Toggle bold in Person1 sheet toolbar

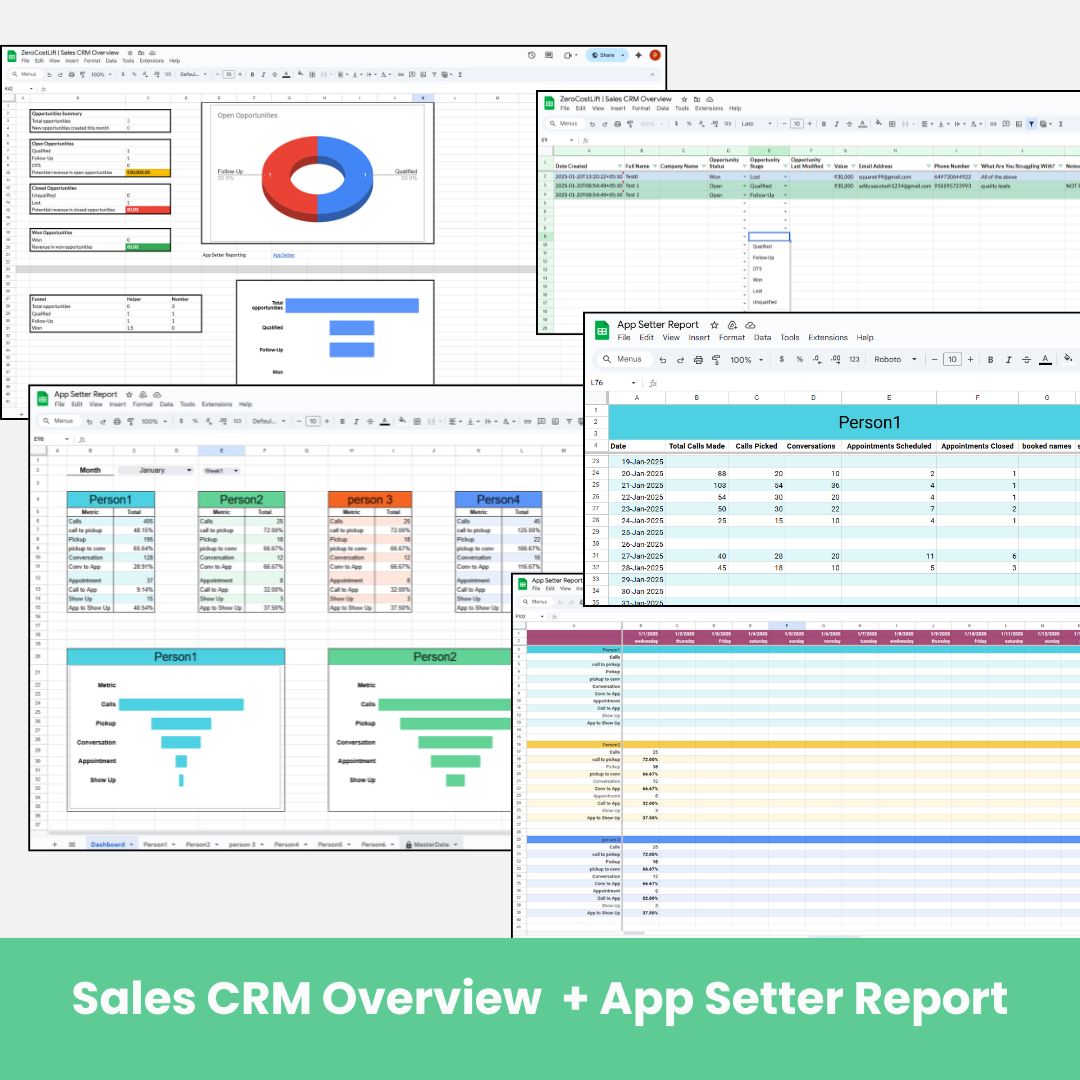(990, 359)
